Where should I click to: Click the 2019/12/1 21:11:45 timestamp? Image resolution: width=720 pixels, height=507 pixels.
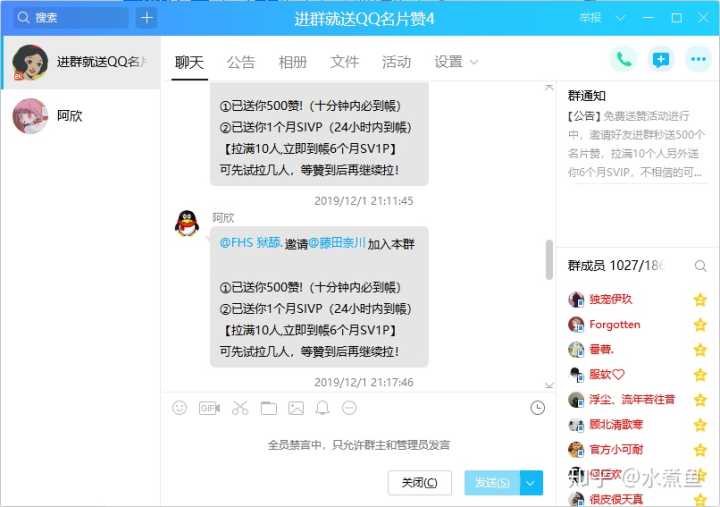click(364, 201)
